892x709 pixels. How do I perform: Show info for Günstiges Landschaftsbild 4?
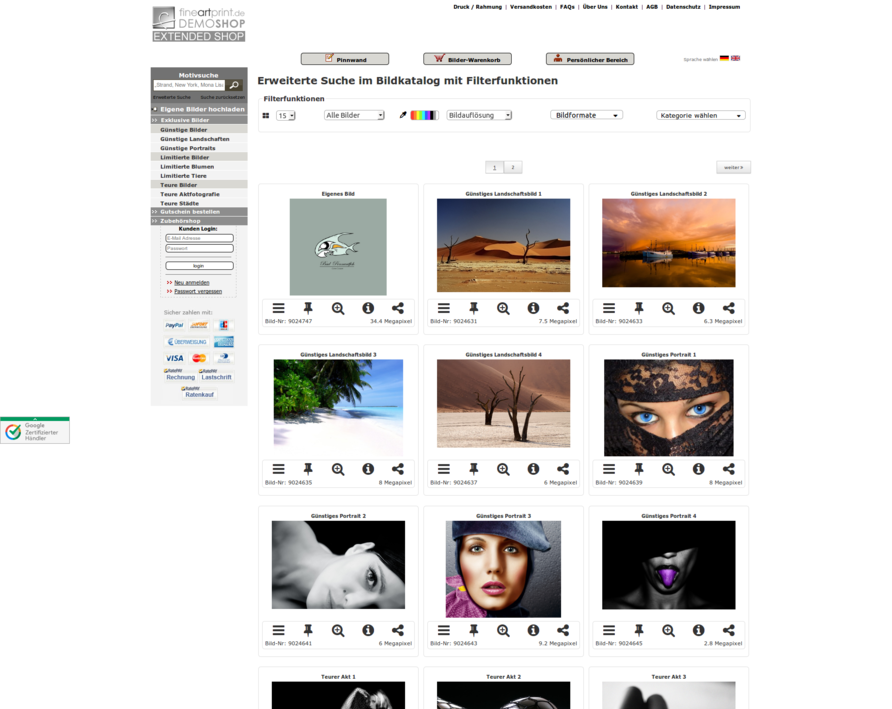[533, 469]
